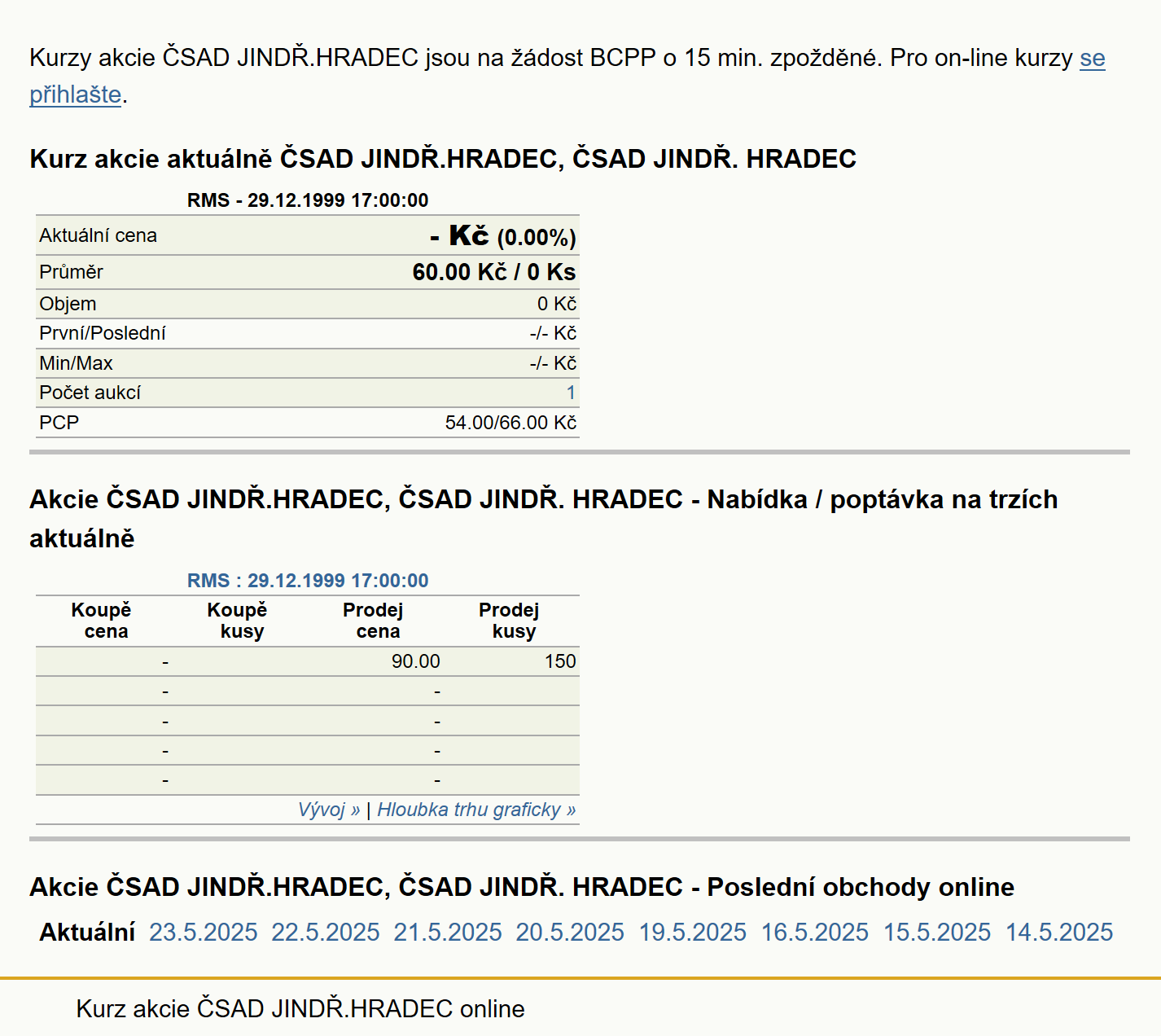This screenshot has height=1036, width=1161.
Task: View trades dated 16.5.2025
Action: [815, 932]
